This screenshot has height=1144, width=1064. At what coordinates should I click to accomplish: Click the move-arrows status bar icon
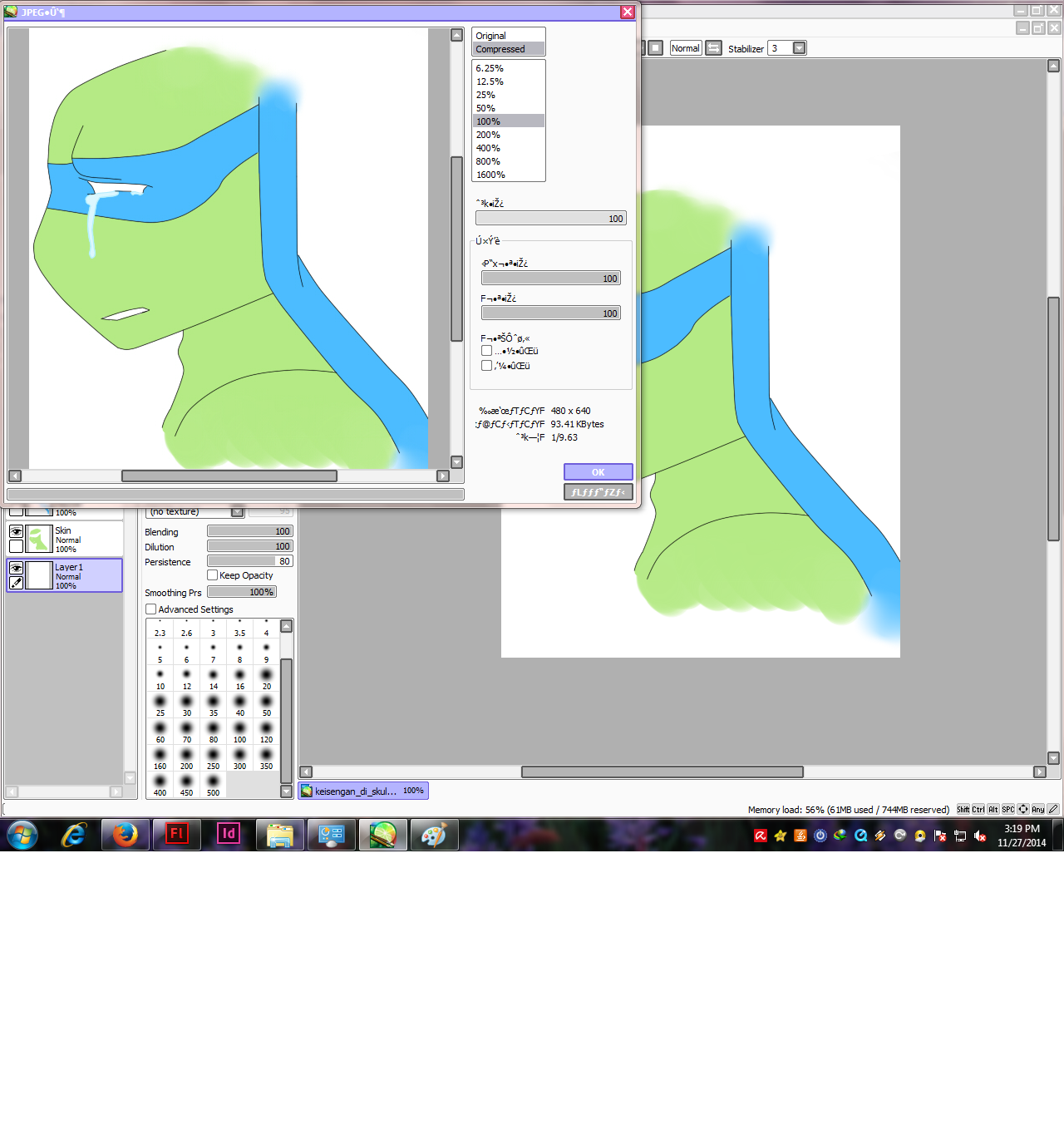1023,809
